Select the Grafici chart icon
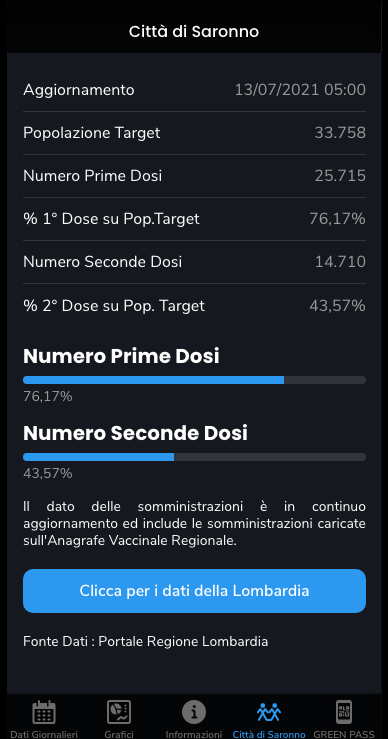 (x=119, y=712)
